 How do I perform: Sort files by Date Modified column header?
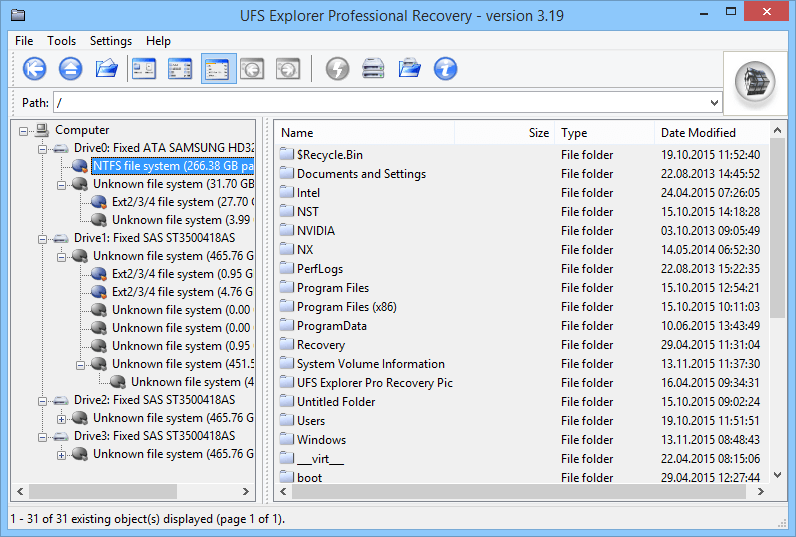[697, 132]
